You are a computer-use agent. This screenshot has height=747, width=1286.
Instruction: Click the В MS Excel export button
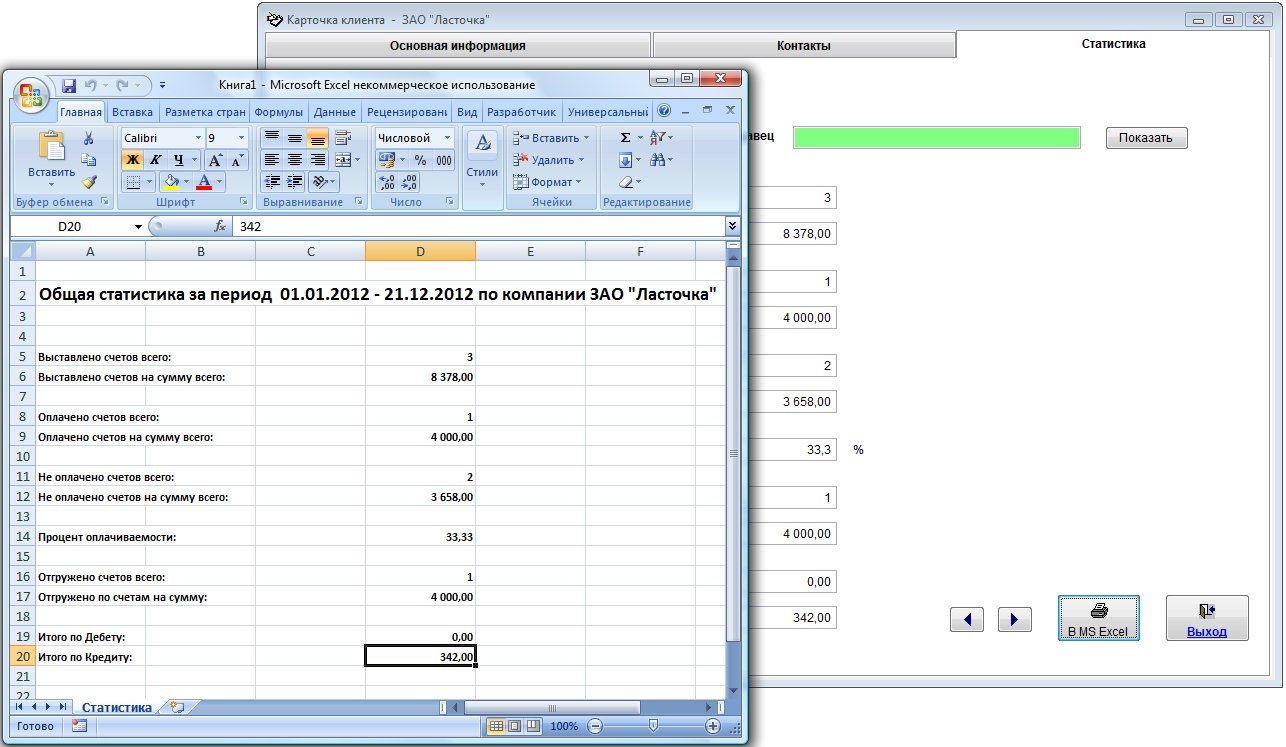(x=1098, y=617)
